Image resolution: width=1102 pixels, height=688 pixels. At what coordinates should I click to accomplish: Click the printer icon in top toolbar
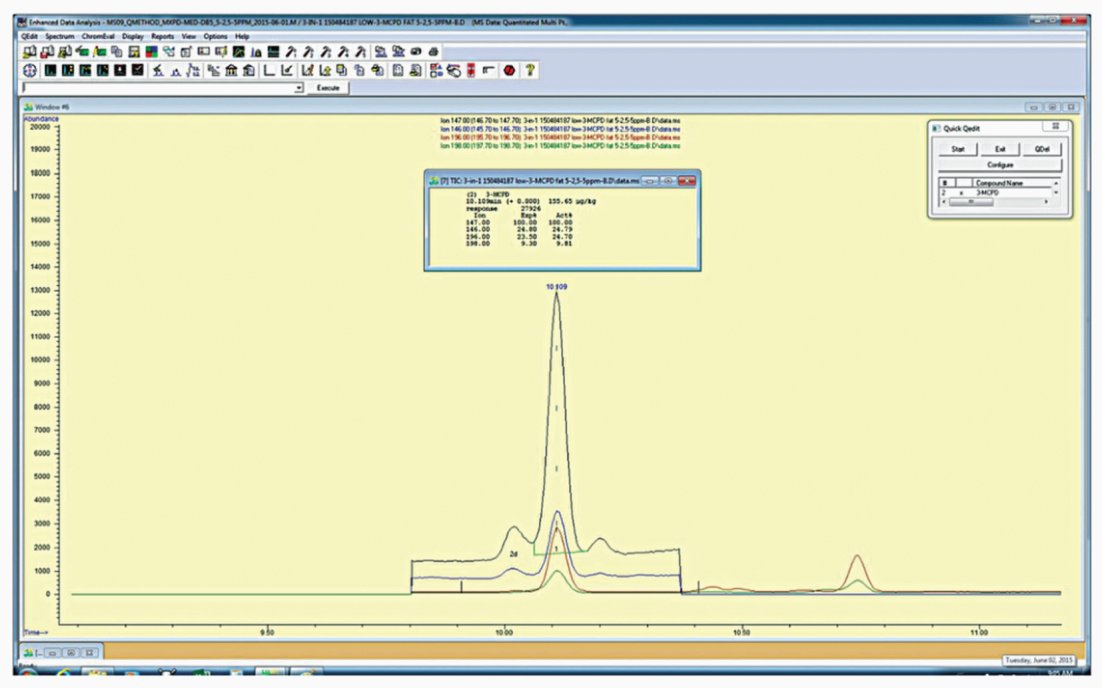click(x=434, y=51)
